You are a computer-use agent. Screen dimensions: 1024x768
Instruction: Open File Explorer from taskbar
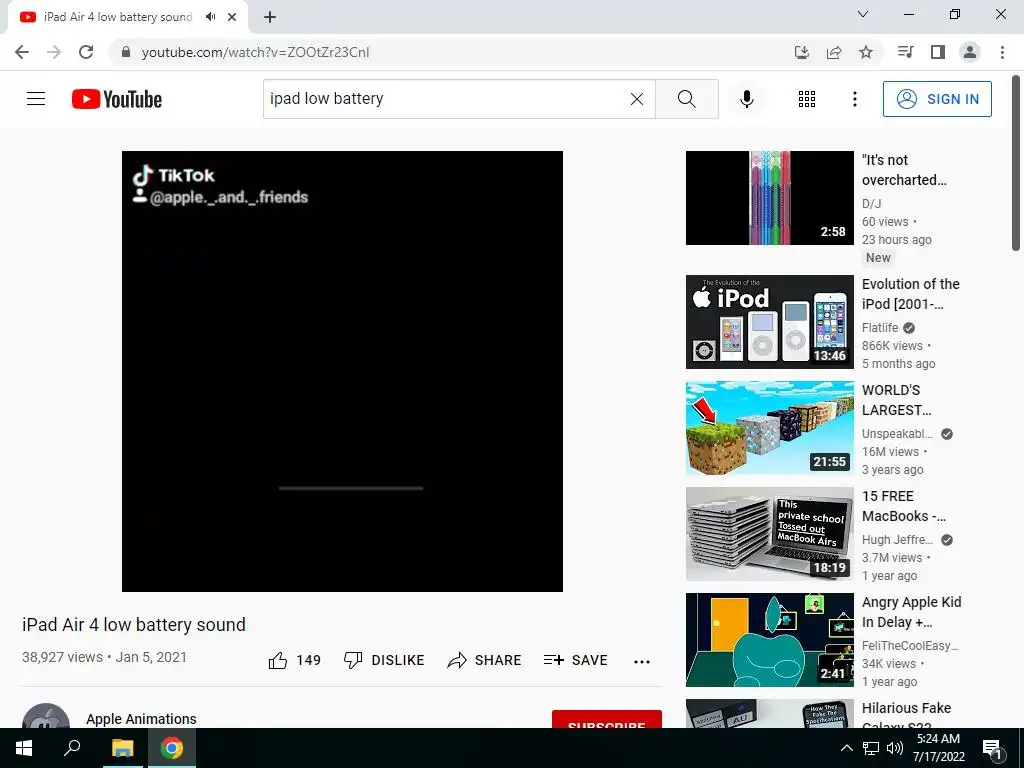click(x=122, y=748)
